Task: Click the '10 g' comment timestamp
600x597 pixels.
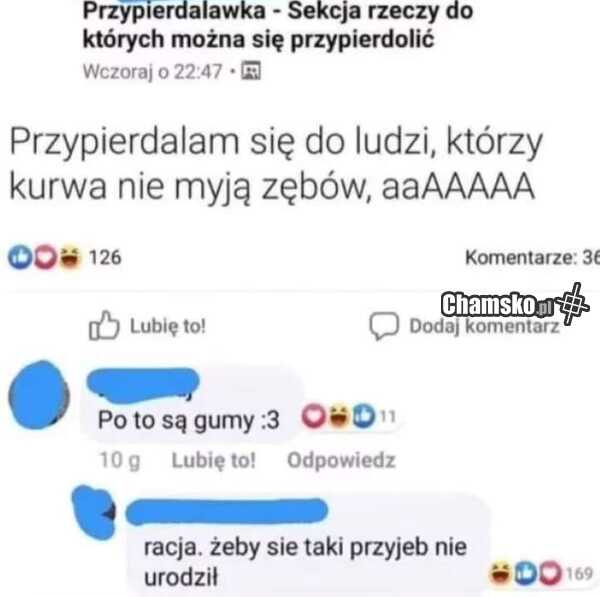Action: (x=120, y=460)
